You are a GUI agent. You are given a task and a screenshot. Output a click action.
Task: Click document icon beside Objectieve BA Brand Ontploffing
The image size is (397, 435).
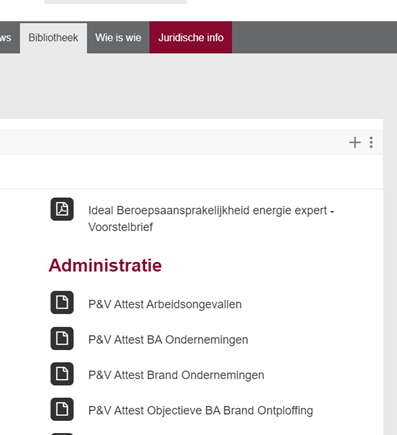62,409
